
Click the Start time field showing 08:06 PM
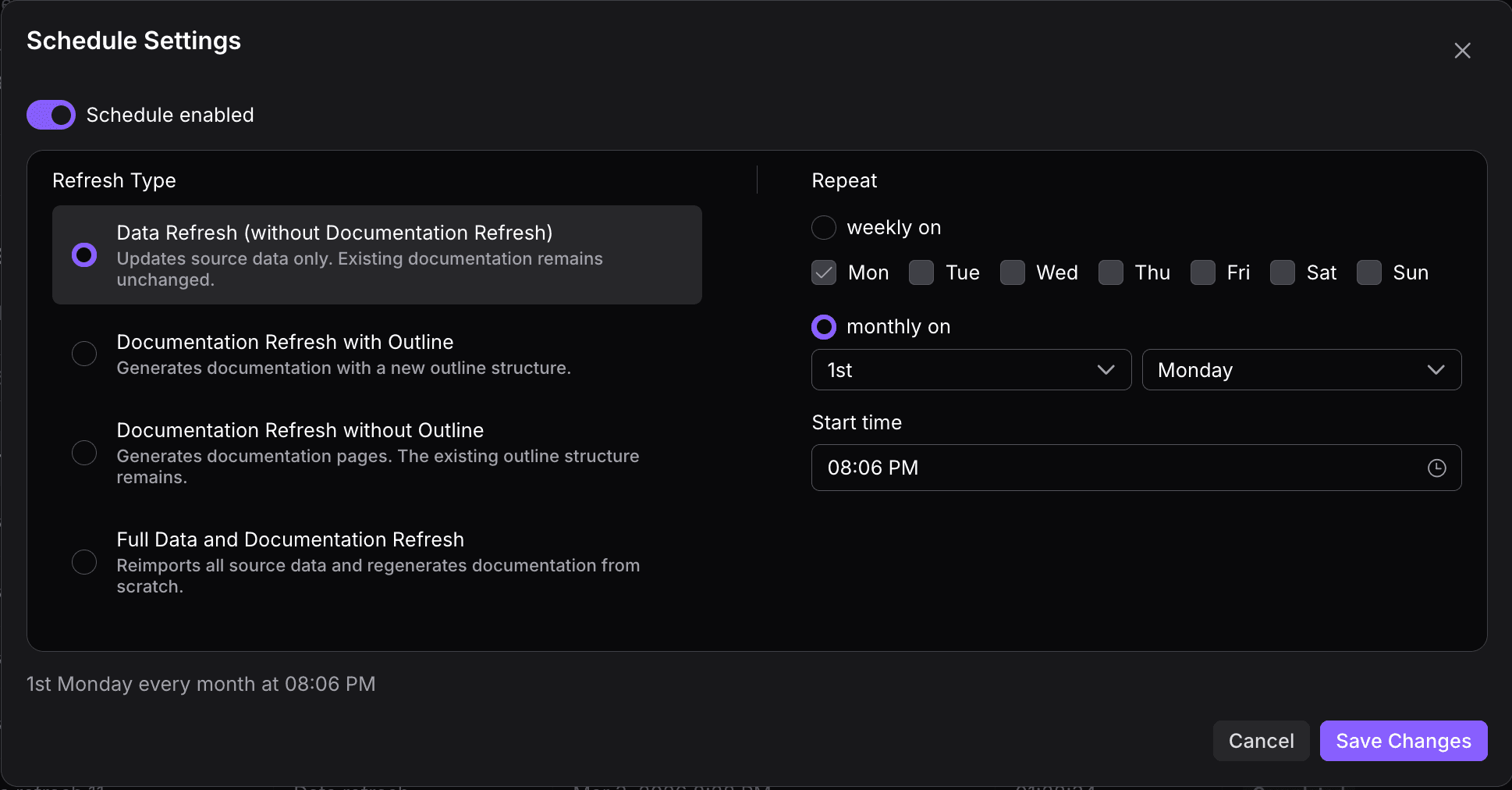(x=1092, y=468)
